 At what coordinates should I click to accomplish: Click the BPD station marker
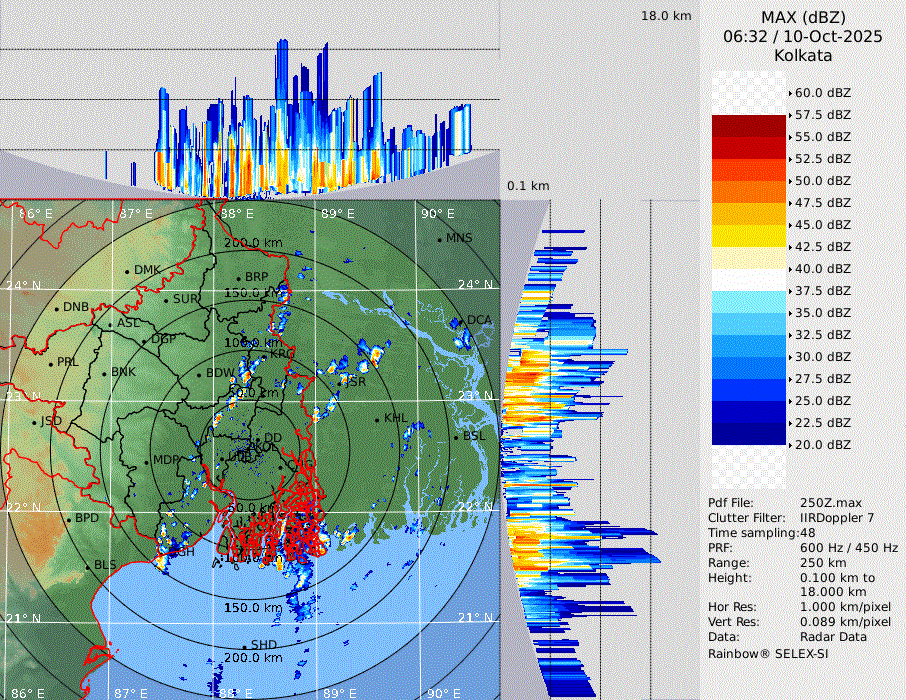[69, 519]
